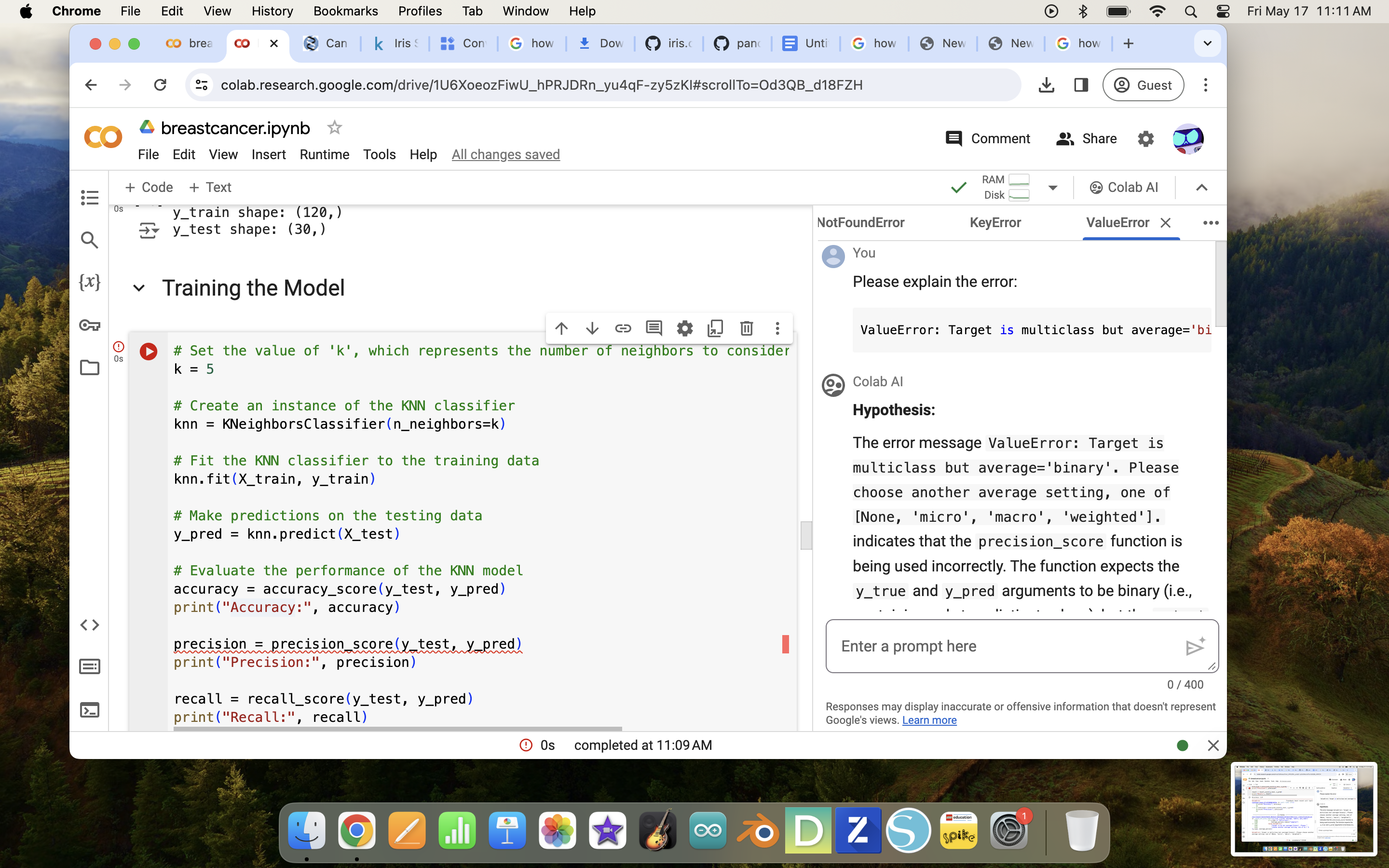
Task: Open the files folder icon
Action: pos(90,367)
